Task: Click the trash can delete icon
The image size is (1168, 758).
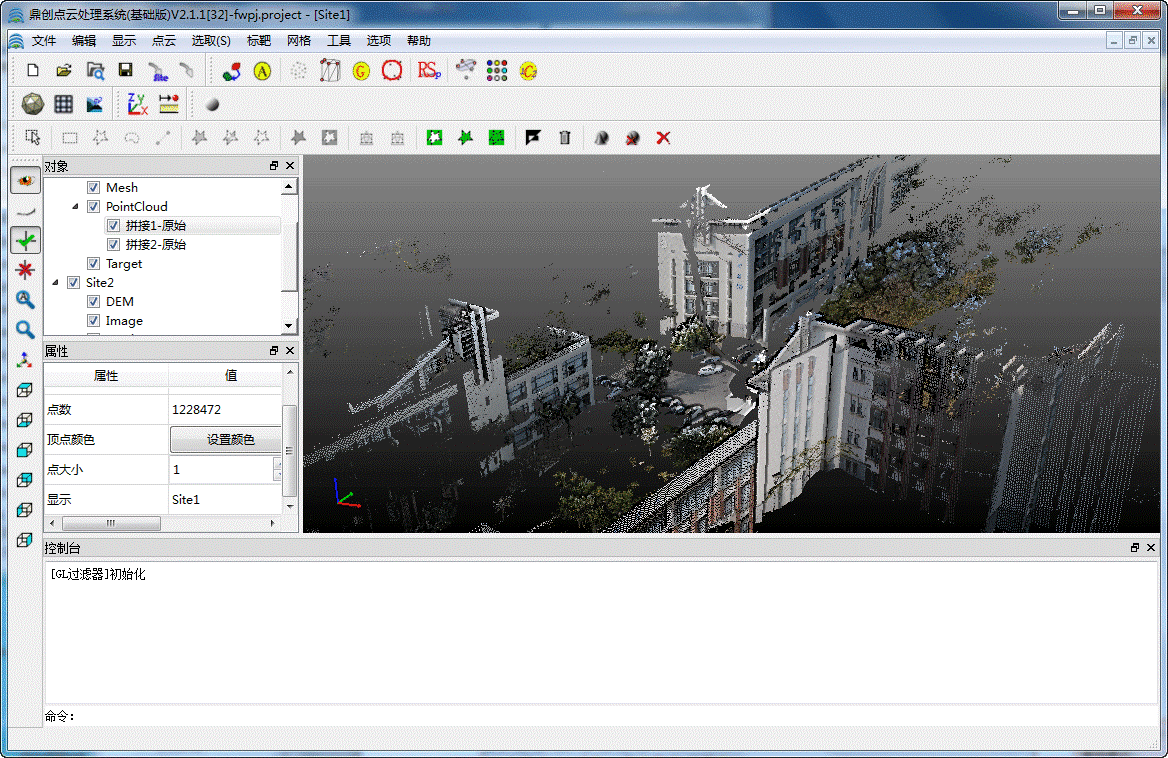Action: [565, 138]
